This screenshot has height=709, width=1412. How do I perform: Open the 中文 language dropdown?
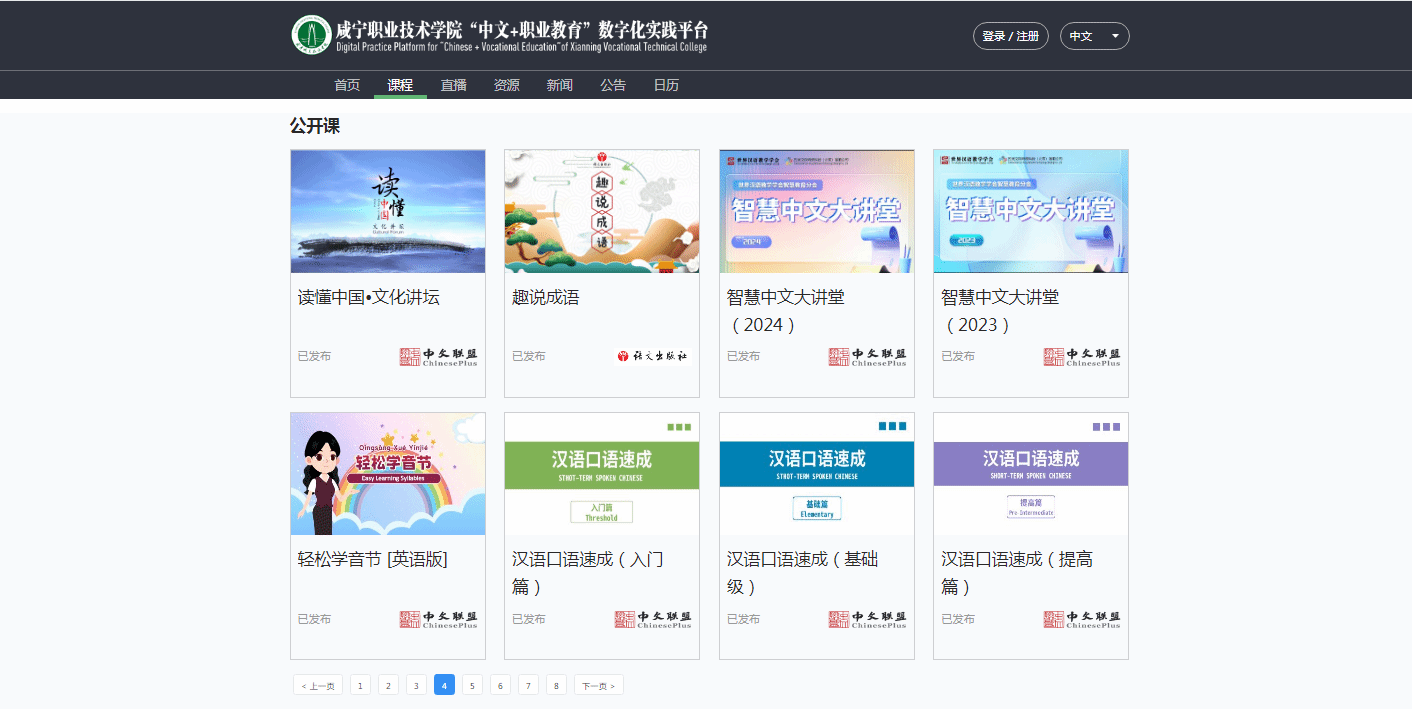[1094, 36]
